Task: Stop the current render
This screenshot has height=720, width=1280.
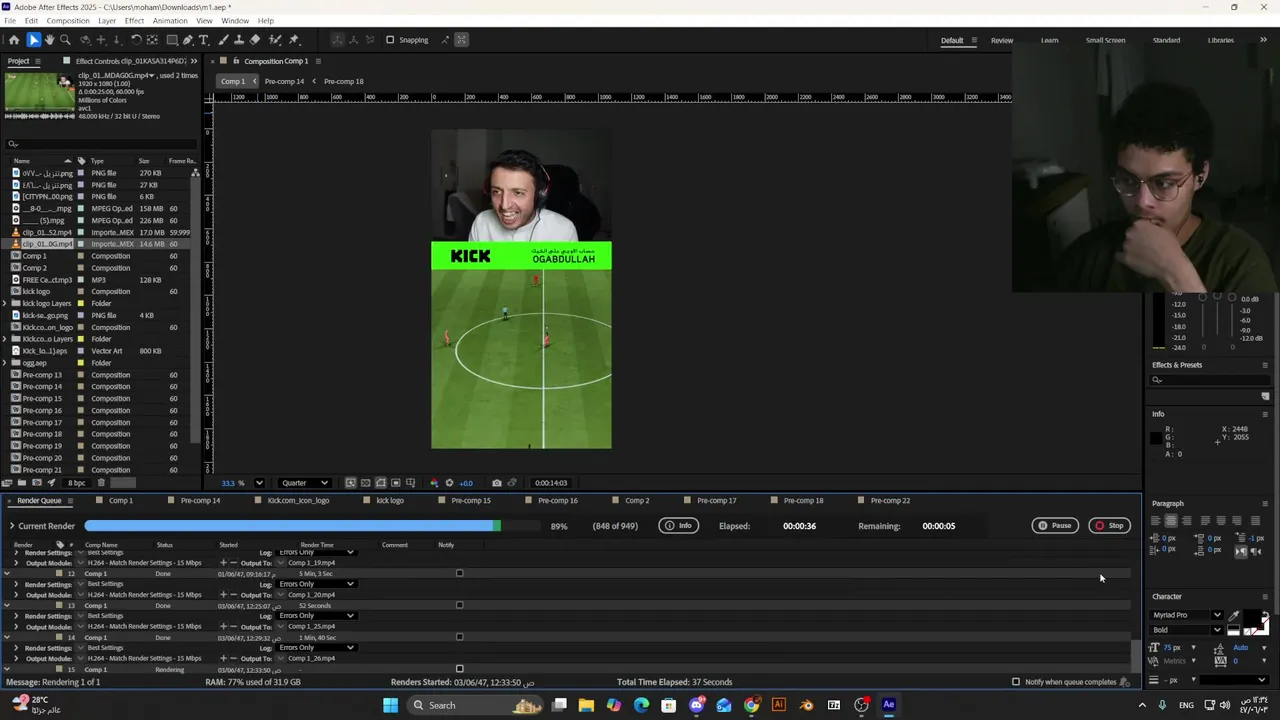Action: pos(1109,526)
